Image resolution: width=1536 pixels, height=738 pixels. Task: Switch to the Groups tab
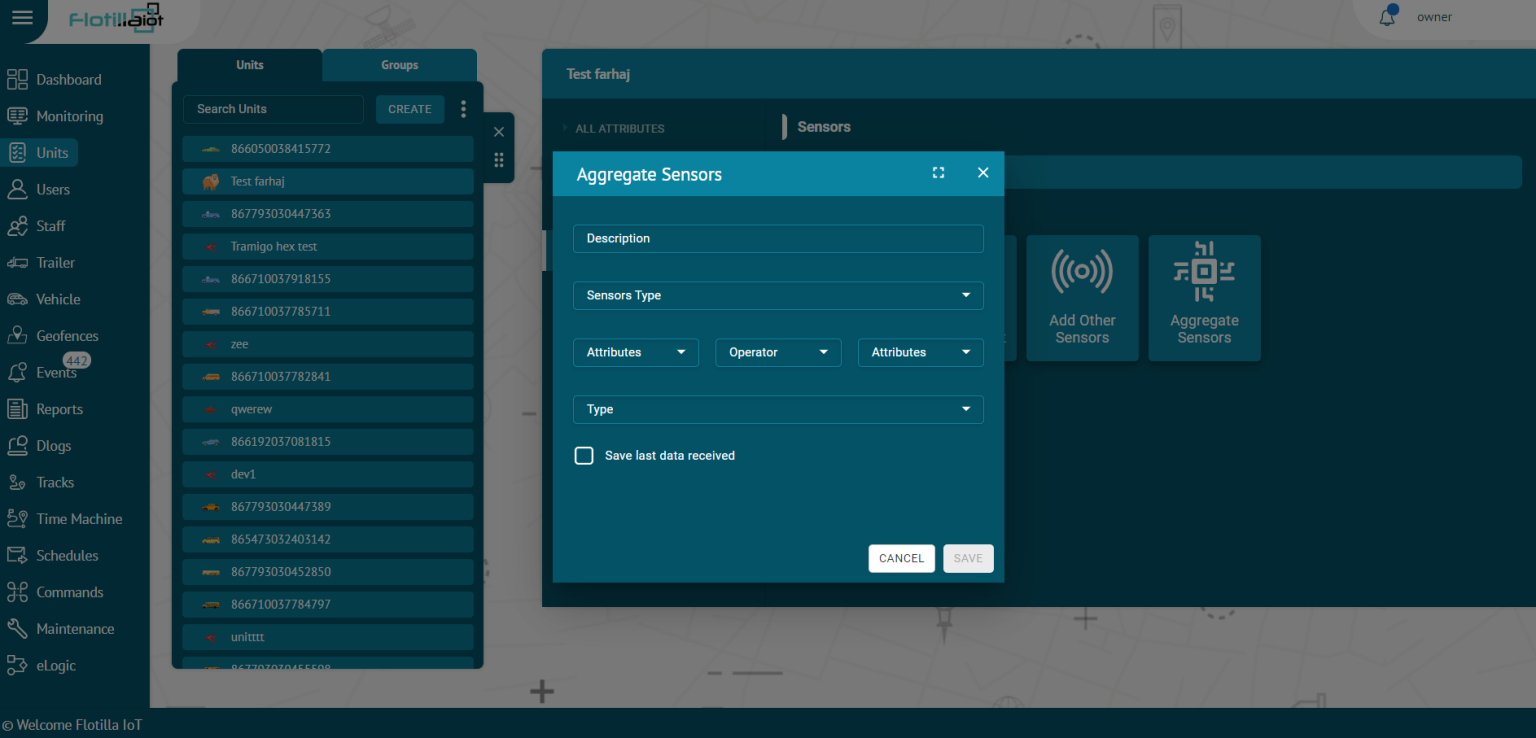(x=399, y=65)
